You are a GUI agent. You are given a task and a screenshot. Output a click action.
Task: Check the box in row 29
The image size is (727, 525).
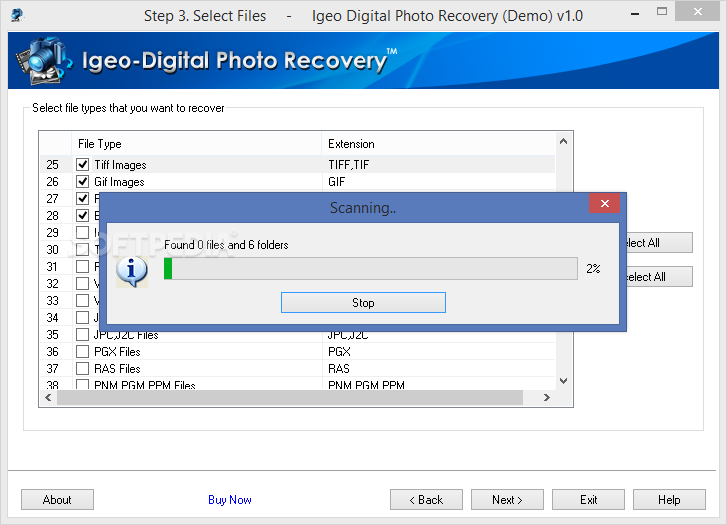83,232
